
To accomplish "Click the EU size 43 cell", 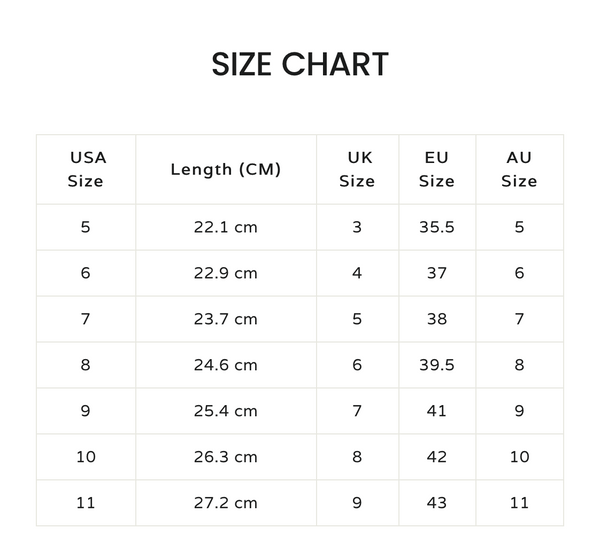I will click(437, 503).
